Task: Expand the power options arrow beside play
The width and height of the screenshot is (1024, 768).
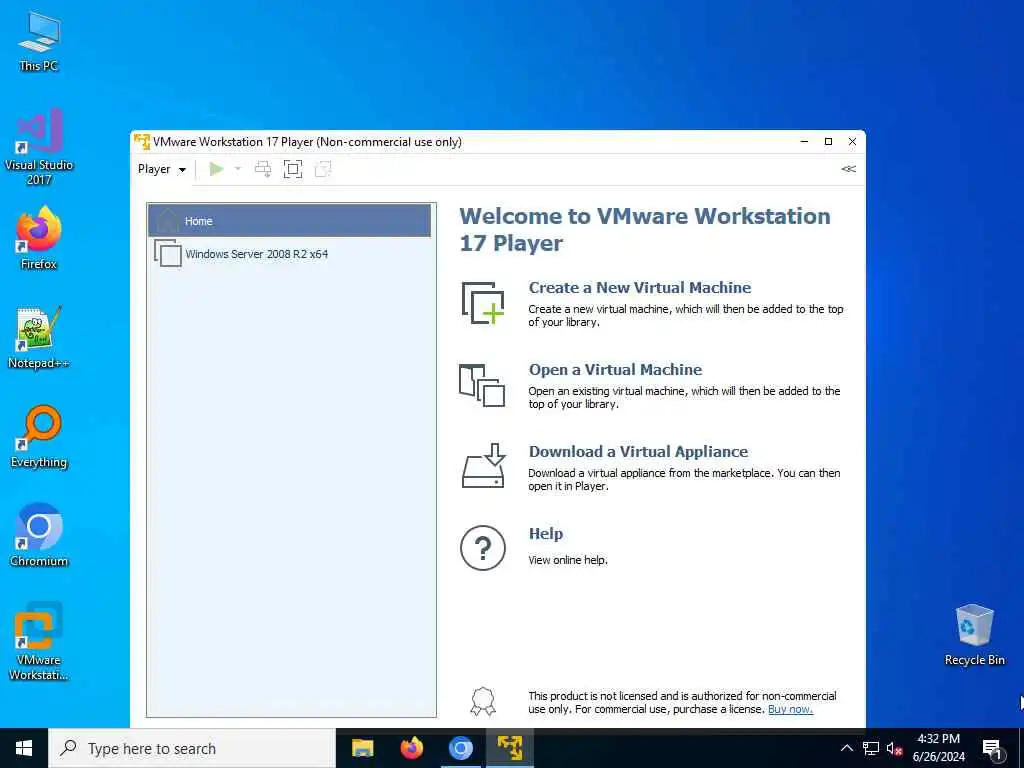Action: click(x=238, y=169)
